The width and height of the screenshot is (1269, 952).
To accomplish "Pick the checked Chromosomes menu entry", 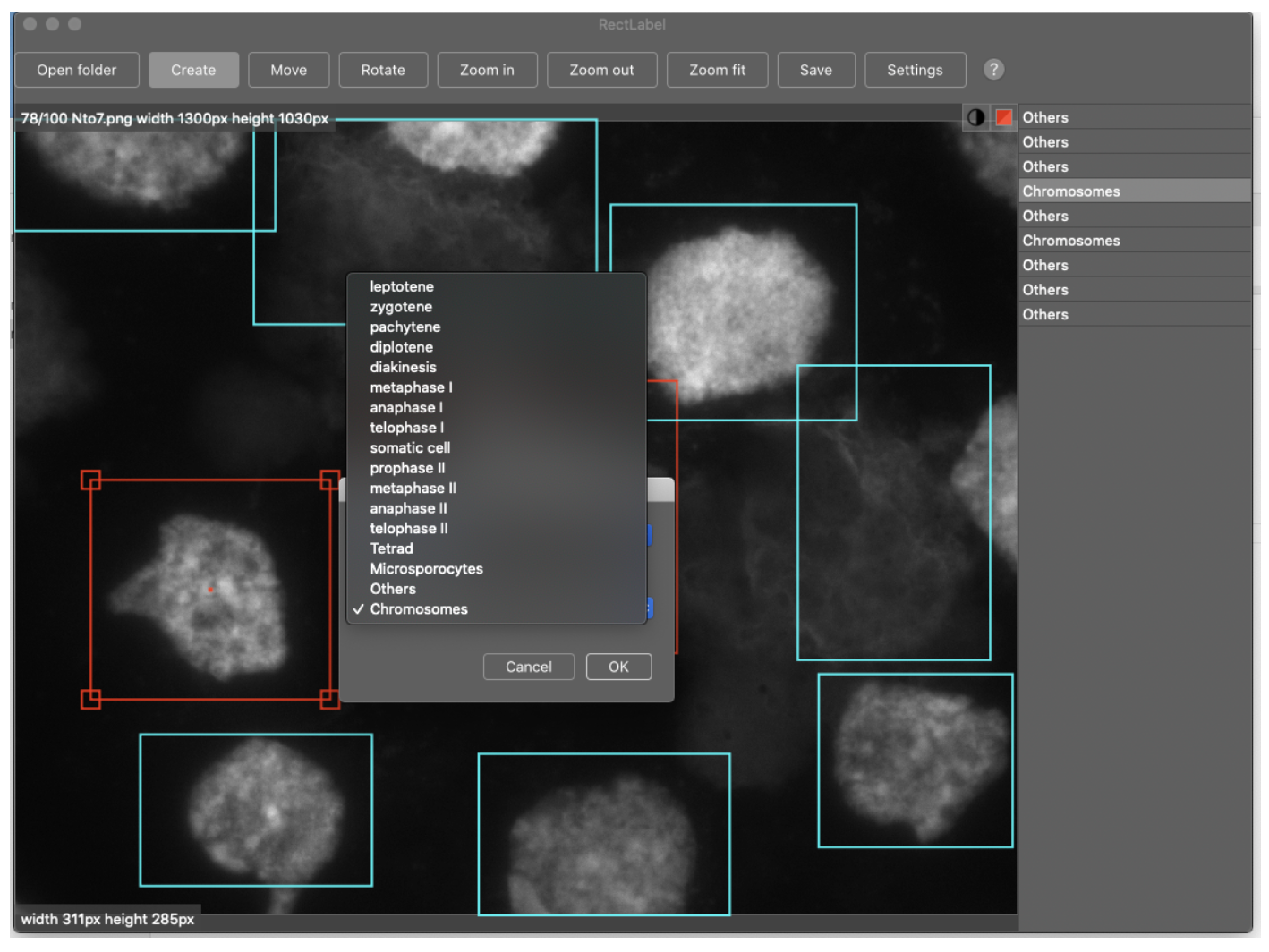I will [x=419, y=609].
